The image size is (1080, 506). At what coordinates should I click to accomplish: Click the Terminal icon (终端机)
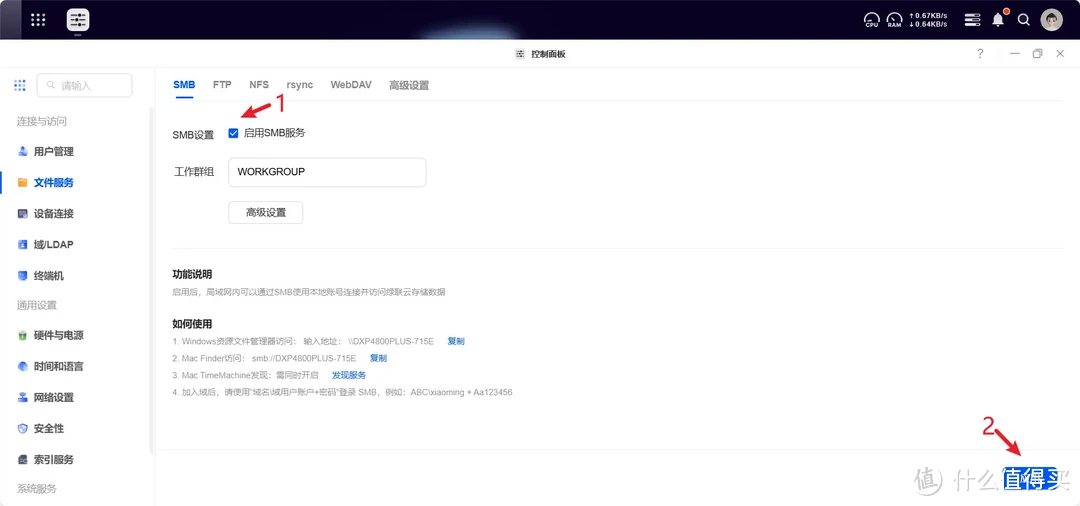(x=23, y=275)
